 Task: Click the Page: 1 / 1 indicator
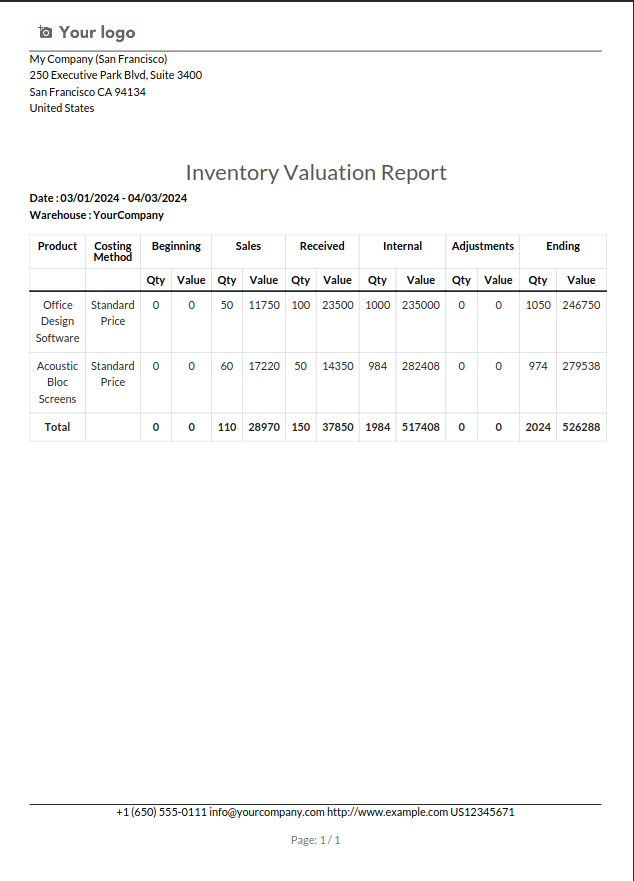[315, 840]
